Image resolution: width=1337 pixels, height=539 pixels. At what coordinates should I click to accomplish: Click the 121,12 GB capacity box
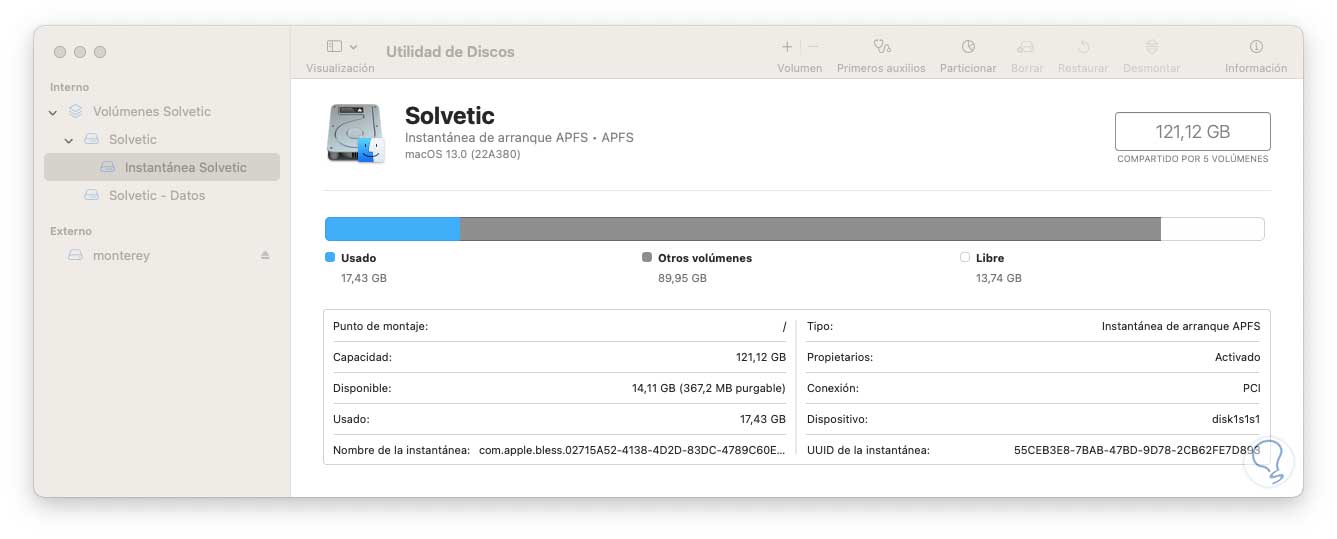pyautogui.click(x=1192, y=131)
